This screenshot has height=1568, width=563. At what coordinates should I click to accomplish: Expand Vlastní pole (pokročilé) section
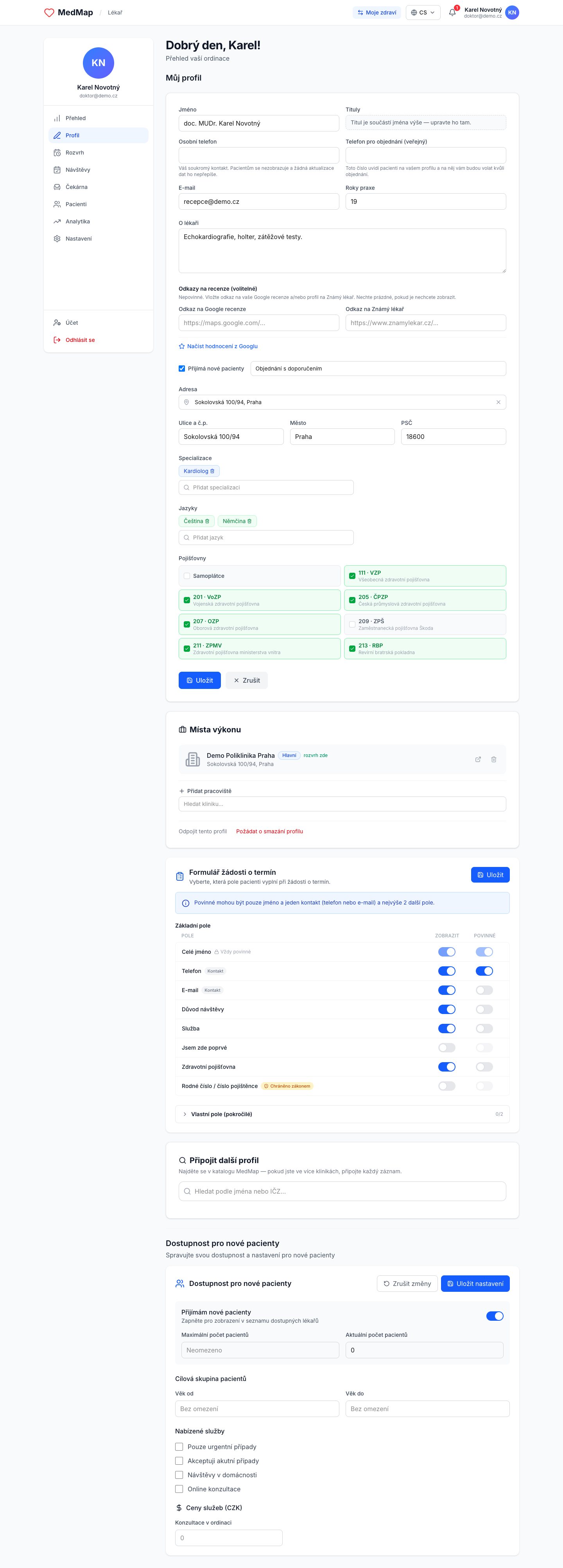click(342, 1114)
